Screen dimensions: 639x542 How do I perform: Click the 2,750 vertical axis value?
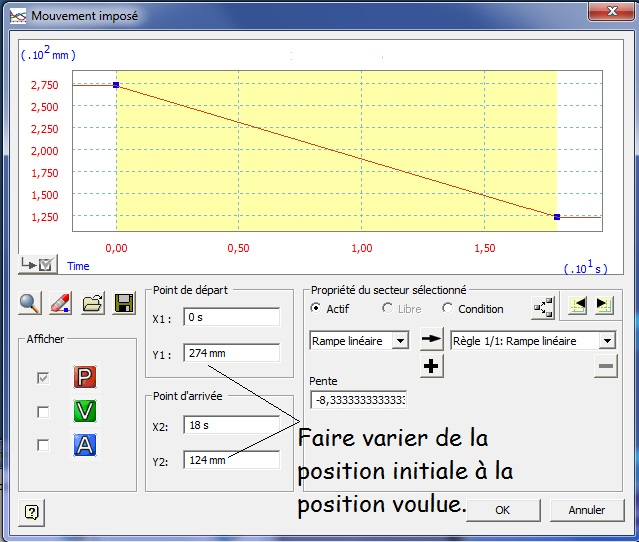click(45, 85)
